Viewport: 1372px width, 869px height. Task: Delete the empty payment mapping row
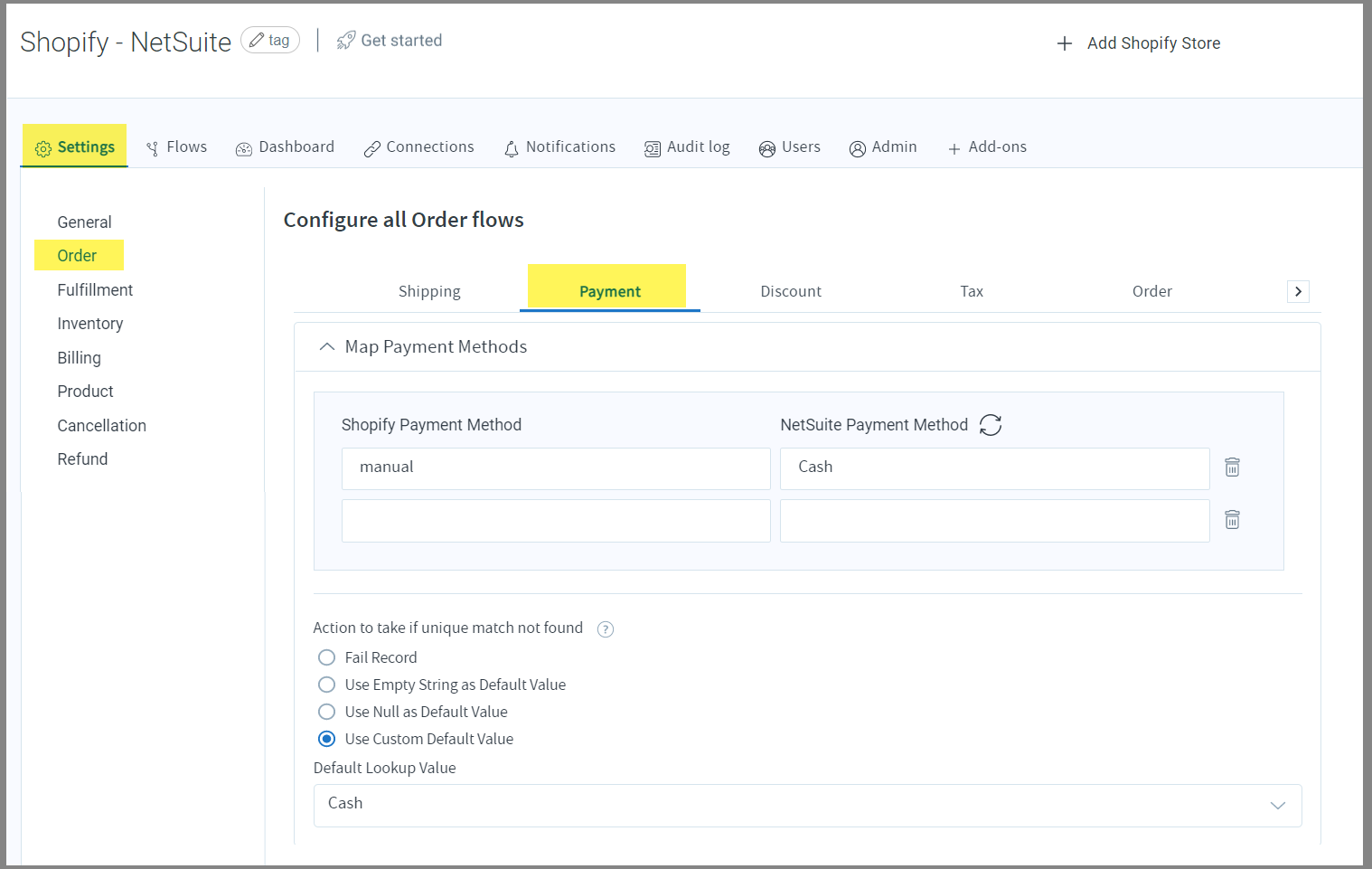pyautogui.click(x=1232, y=520)
